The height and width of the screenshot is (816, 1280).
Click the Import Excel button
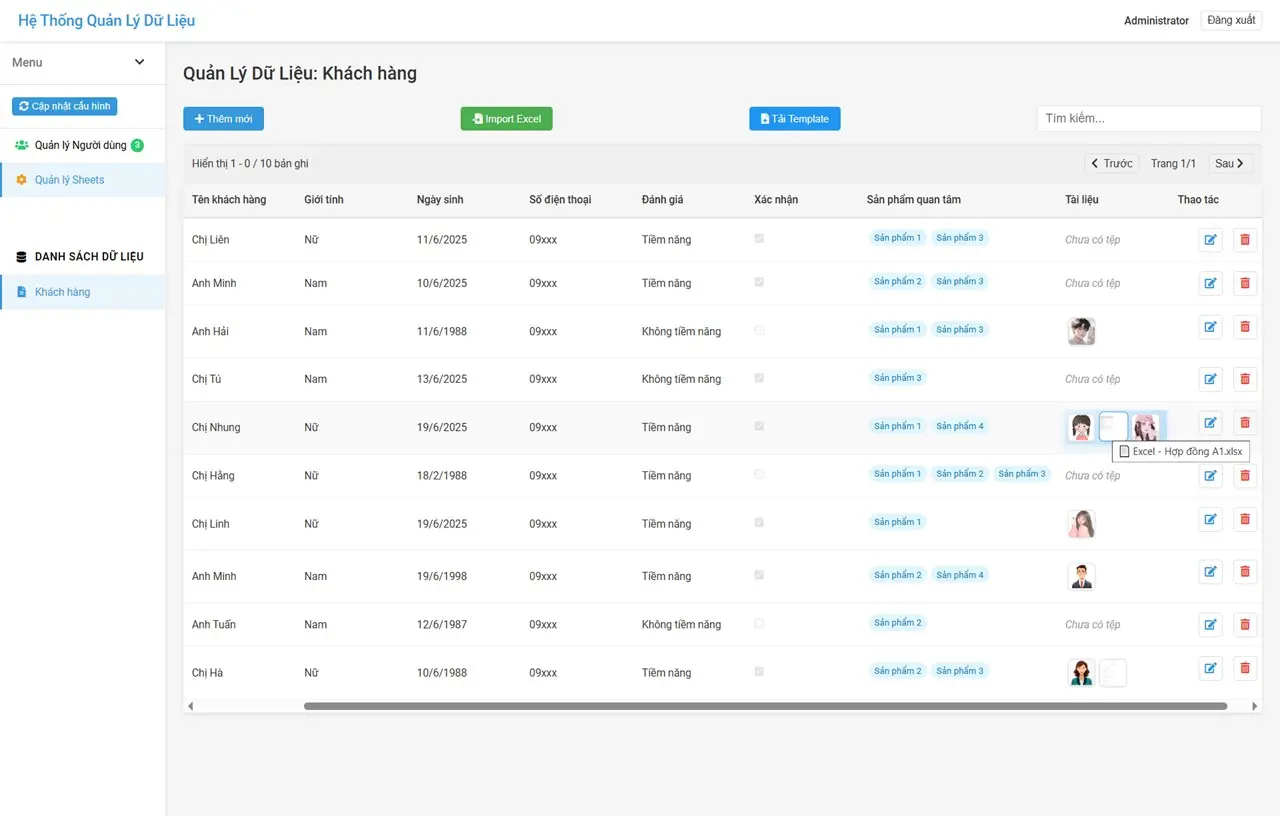coord(506,119)
